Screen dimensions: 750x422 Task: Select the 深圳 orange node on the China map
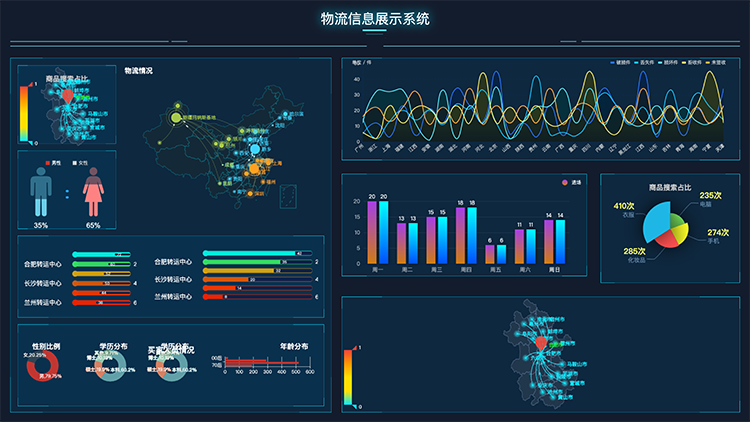click(250, 194)
